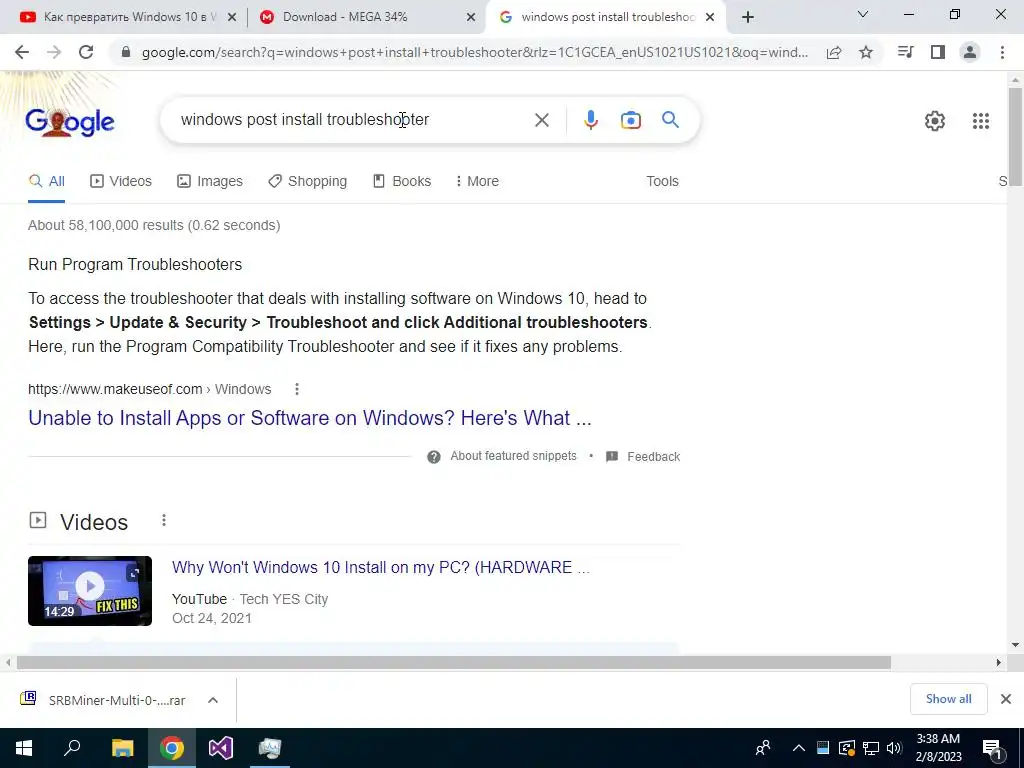
Task: Click the address bar URL
Action: [475, 52]
